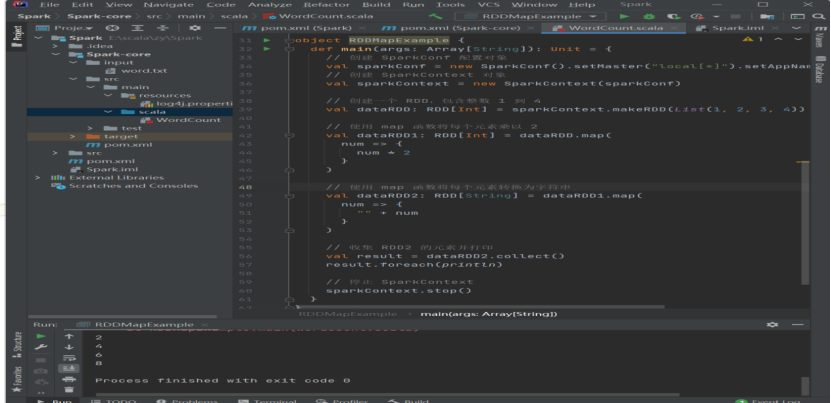The height and width of the screenshot is (403, 831).
Task: Open the Project Structure icon
Action: point(767,16)
